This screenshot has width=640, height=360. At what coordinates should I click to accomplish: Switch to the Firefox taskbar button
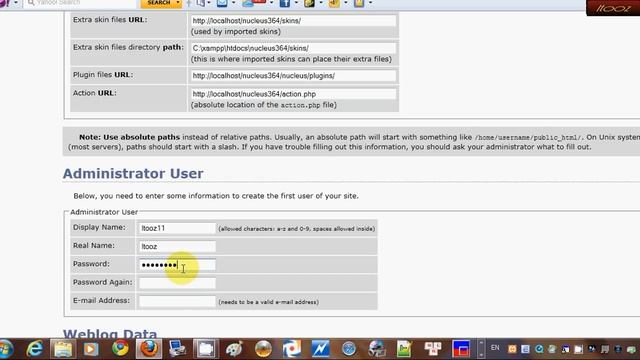click(x=149, y=349)
